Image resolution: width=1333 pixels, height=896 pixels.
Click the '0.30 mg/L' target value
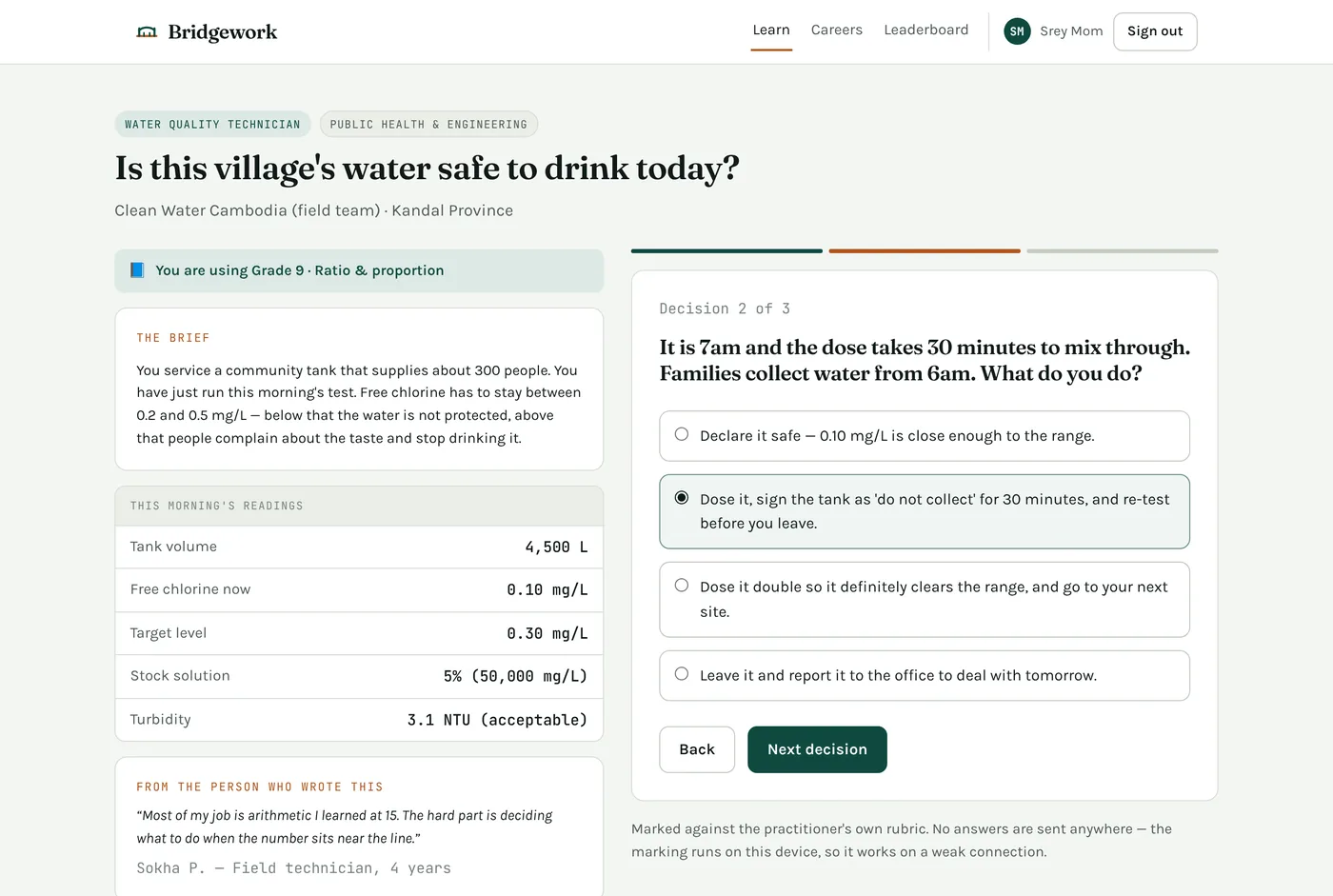pyautogui.click(x=547, y=634)
